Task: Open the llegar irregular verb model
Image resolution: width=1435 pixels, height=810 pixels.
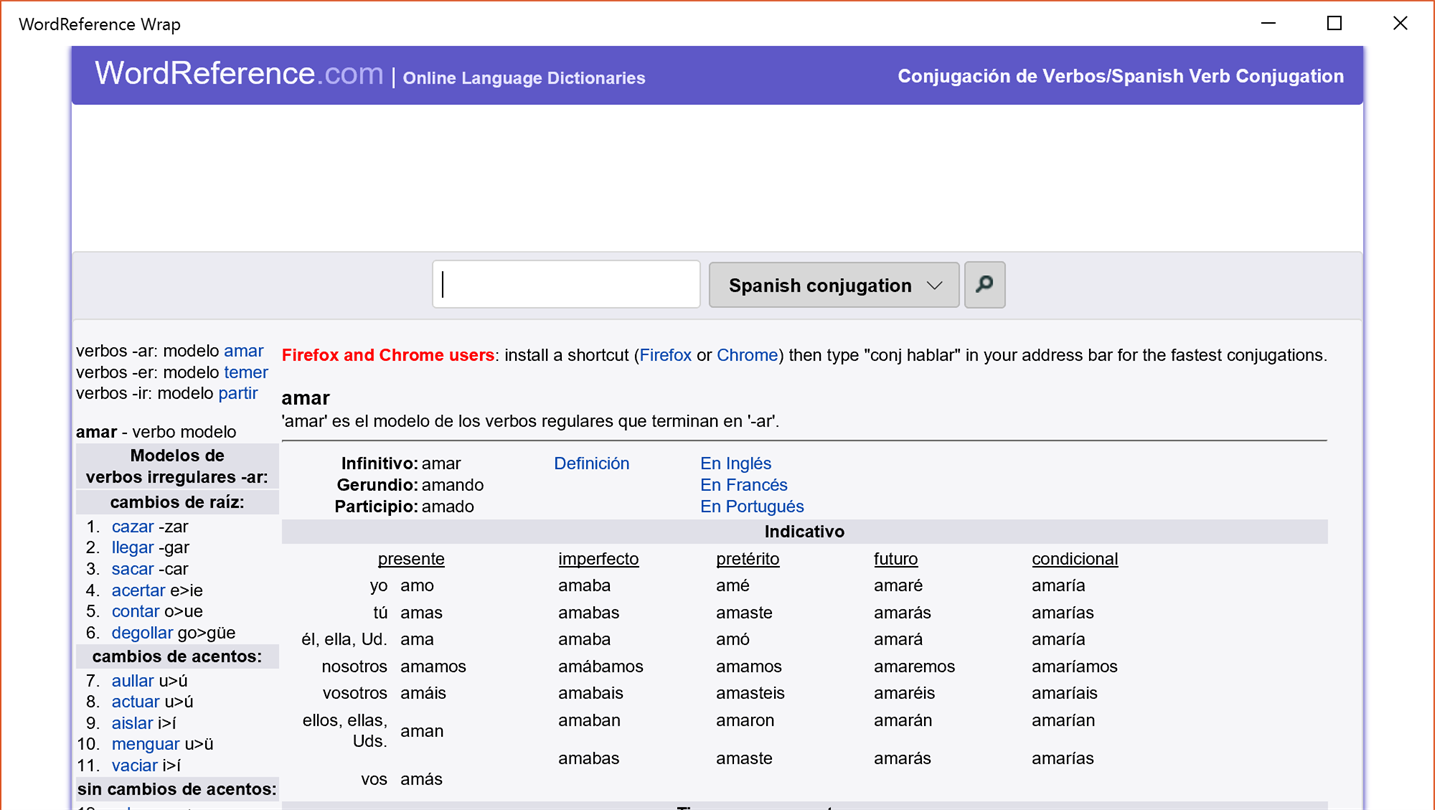Action: (132, 547)
